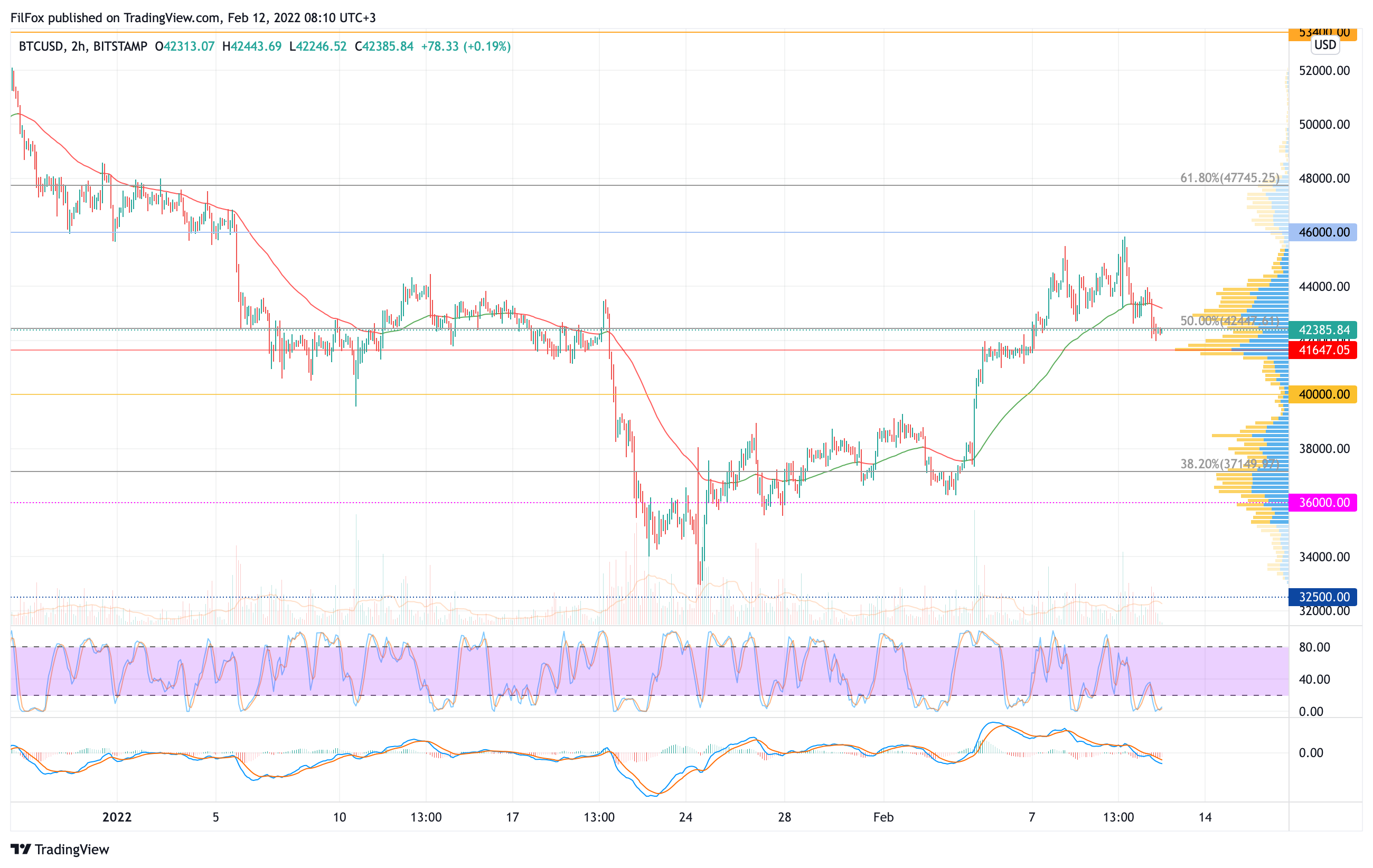Screen dimensions: 1373x868
Task: Click the TradingView logo icon
Action: coord(21,849)
